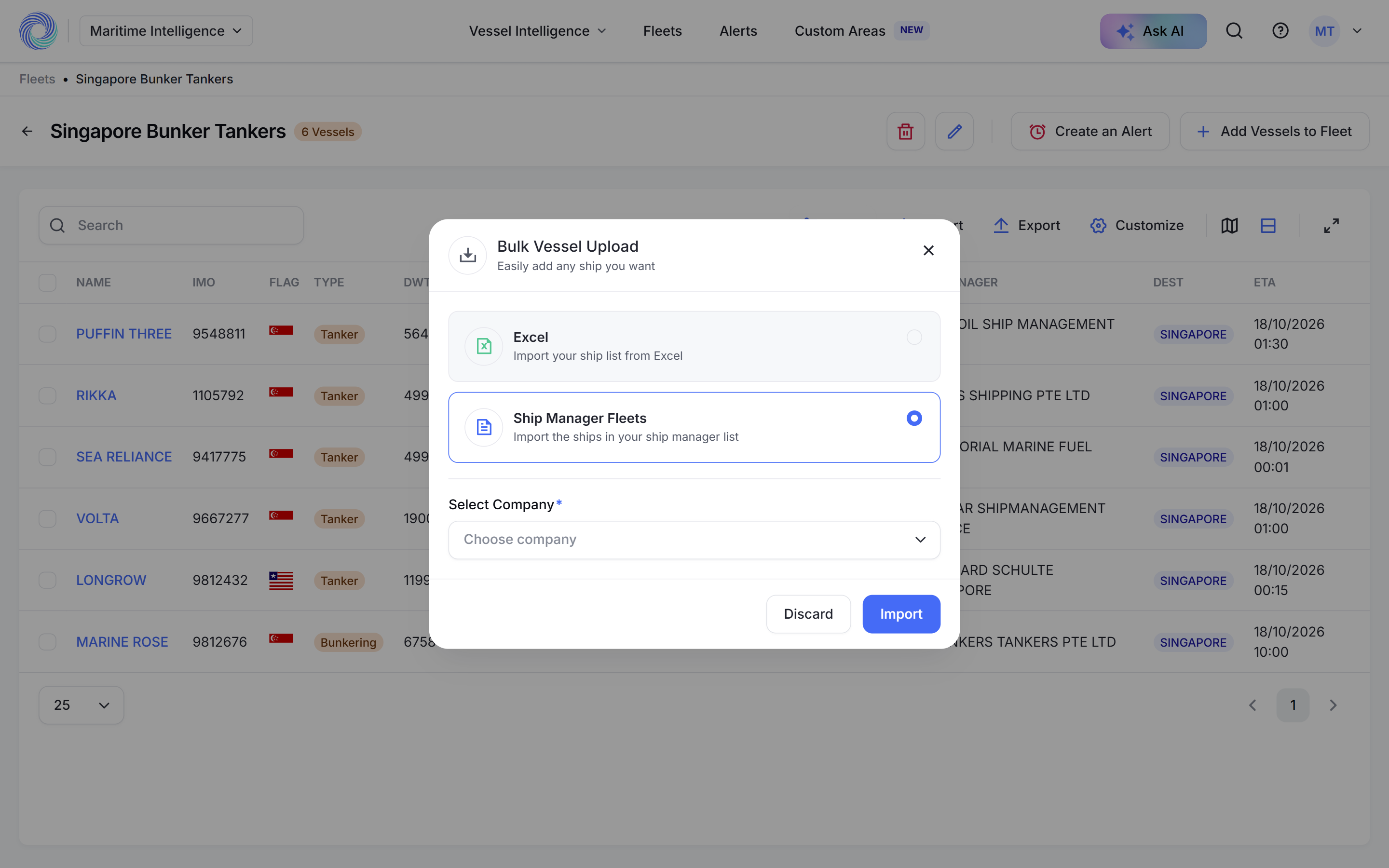The image size is (1389, 868).
Task: Select the Excel radio button
Action: coord(914,337)
